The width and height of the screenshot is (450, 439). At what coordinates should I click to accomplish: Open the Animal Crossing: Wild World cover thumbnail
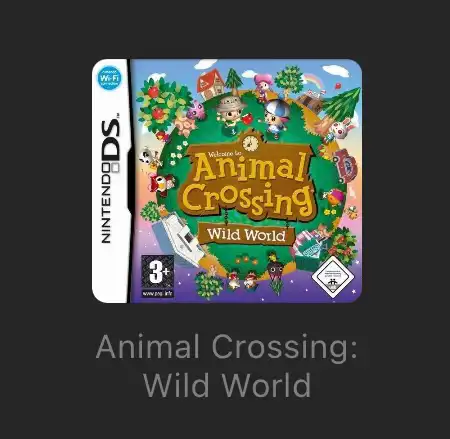[227, 181]
